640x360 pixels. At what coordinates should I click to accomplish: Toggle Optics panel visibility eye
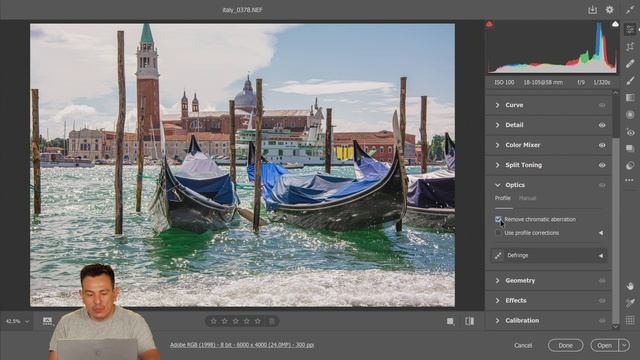pos(602,185)
